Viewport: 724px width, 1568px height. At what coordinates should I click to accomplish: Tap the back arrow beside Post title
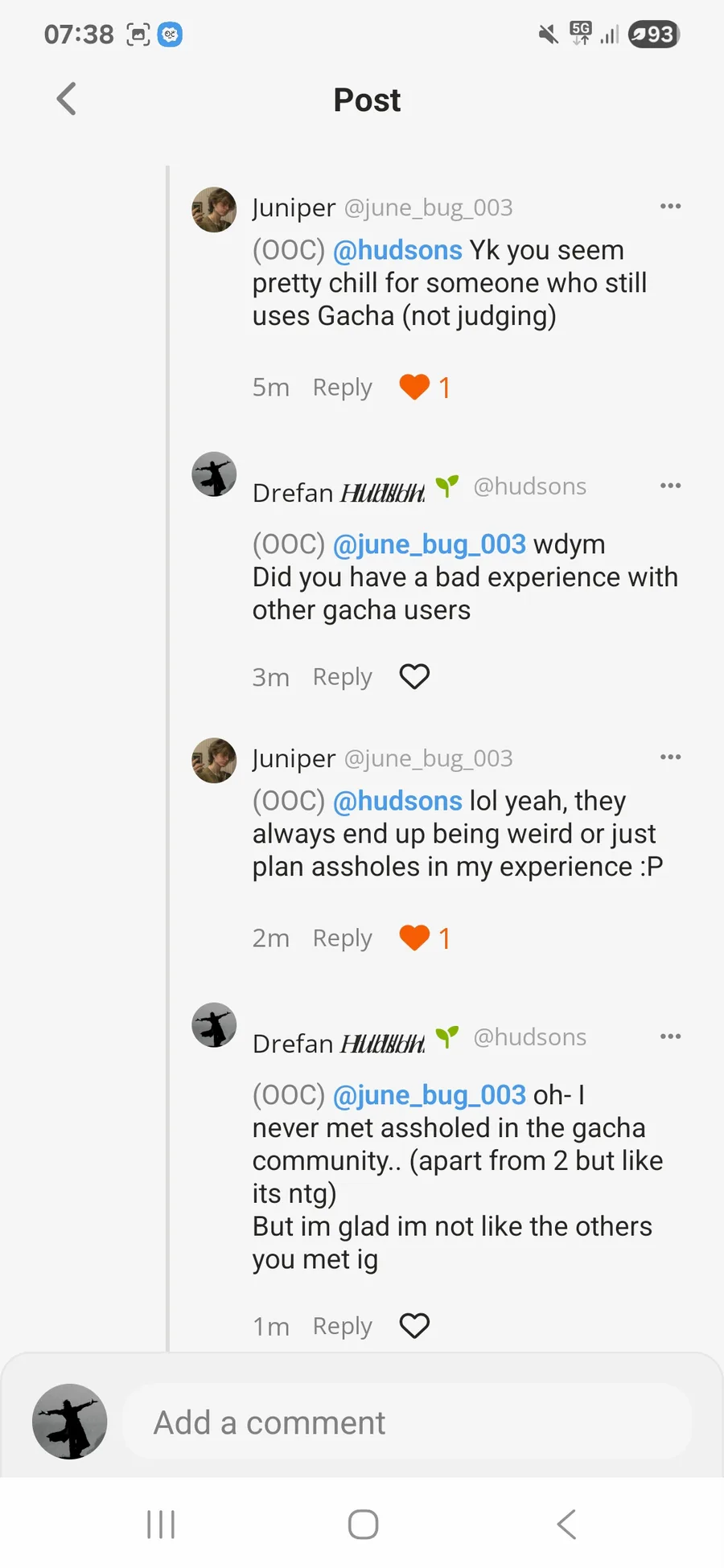coord(67,100)
